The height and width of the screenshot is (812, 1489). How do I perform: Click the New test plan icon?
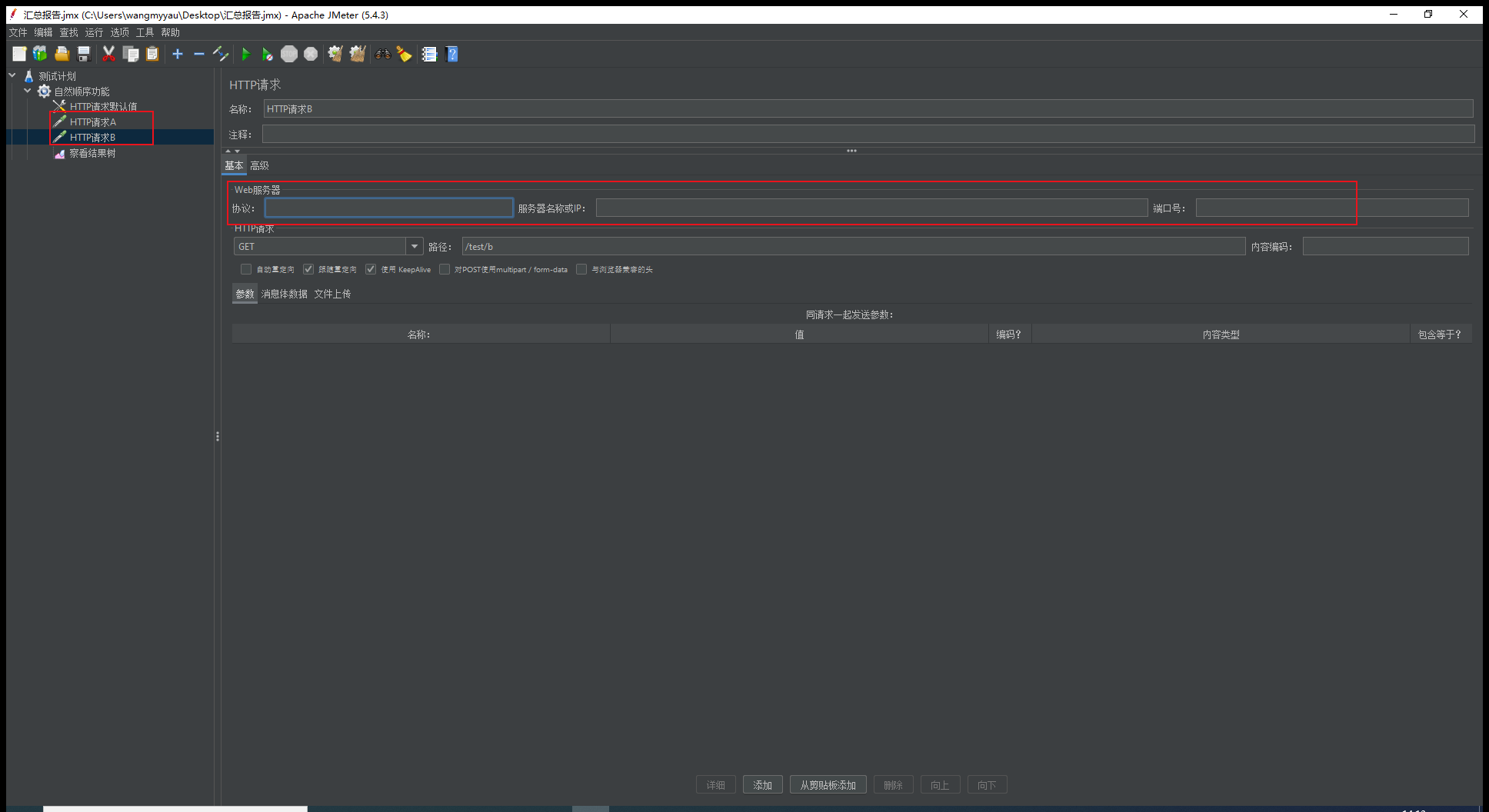pyautogui.click(x=19, y=54)
